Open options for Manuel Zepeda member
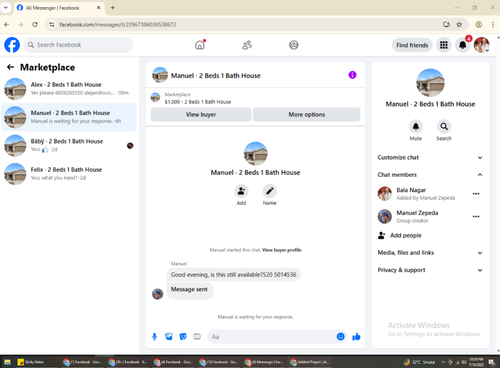The width and height of the screenshot is (500, 368). pyautogui.click(x=476, y=217)
